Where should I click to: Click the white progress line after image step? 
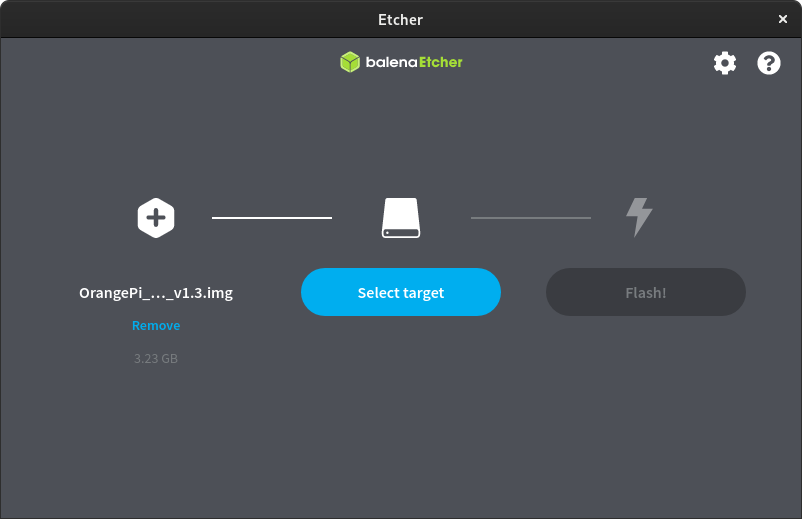tap(272, 218)
